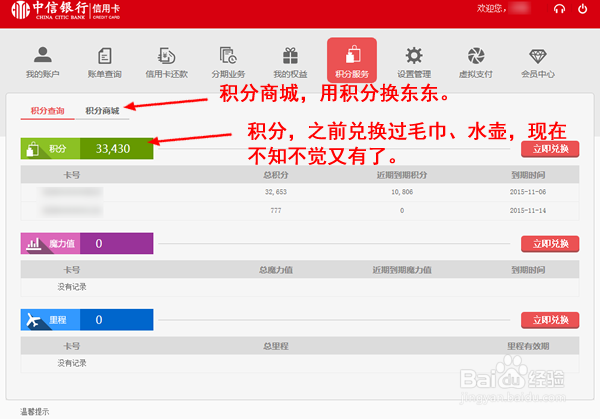The width and height of the screenshot is (600, 419).
Task: Click the 总里程 column header
Action: click(276, 346)
